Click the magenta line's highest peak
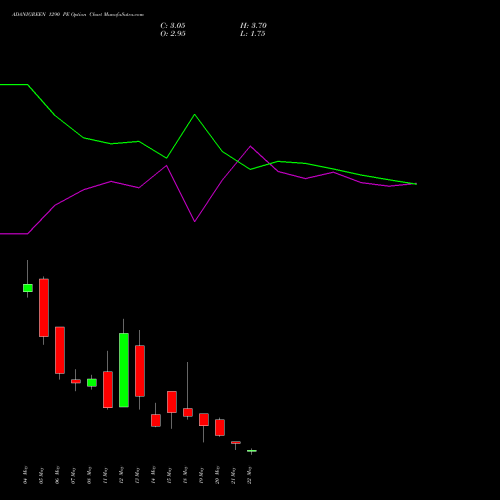This screenshot has height=500, width=500. (x=251, y=146)
